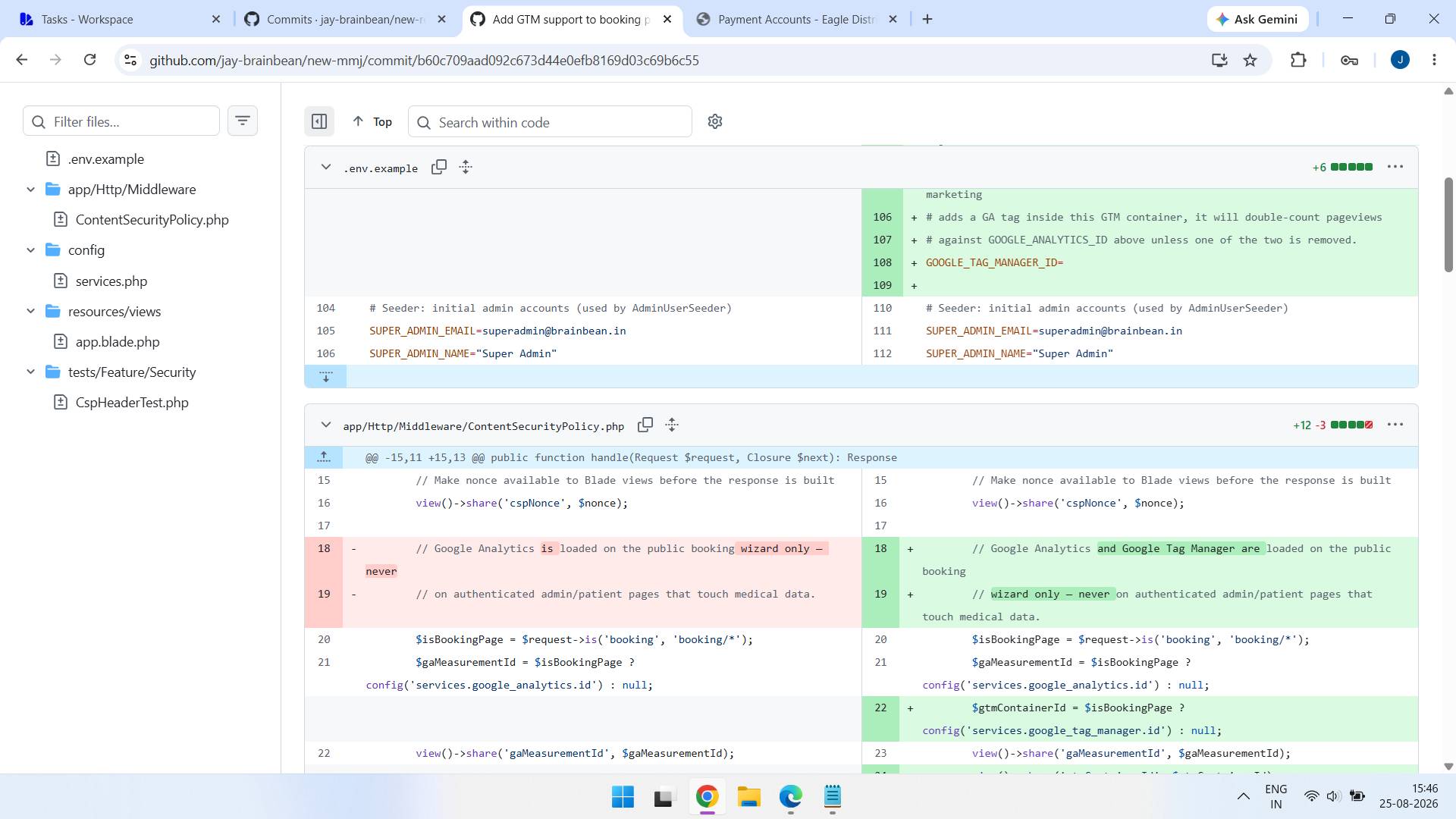Viewport: 1456px width, 819px height.
Task: Jump to Top of the page
Action: [x=372, y=121]
